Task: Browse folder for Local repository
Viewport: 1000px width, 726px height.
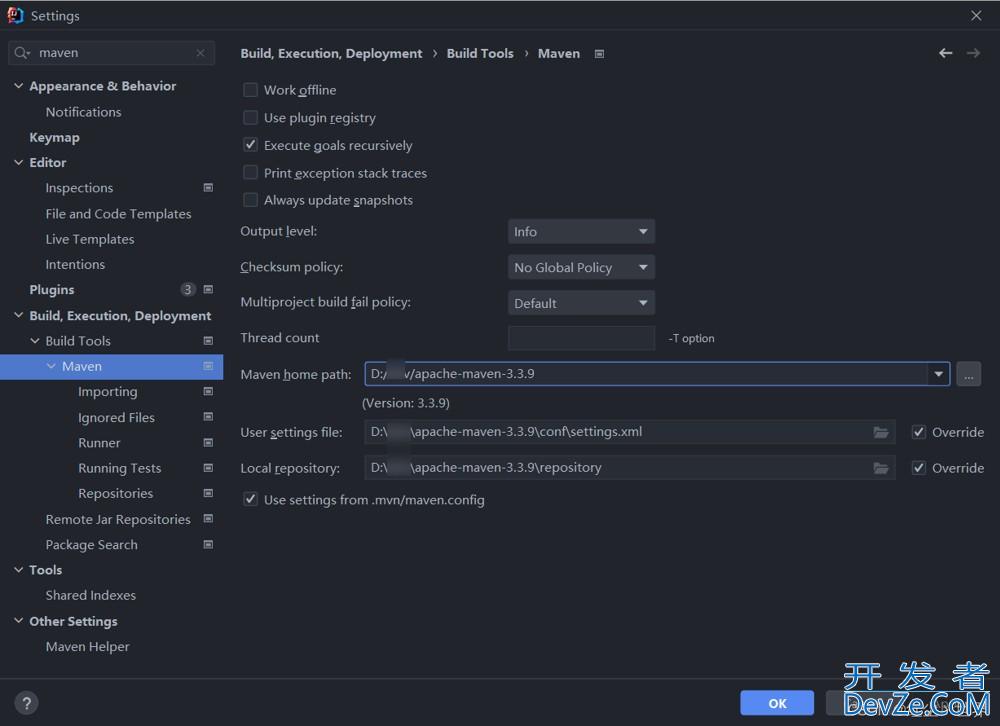Action: click(881, 468)
